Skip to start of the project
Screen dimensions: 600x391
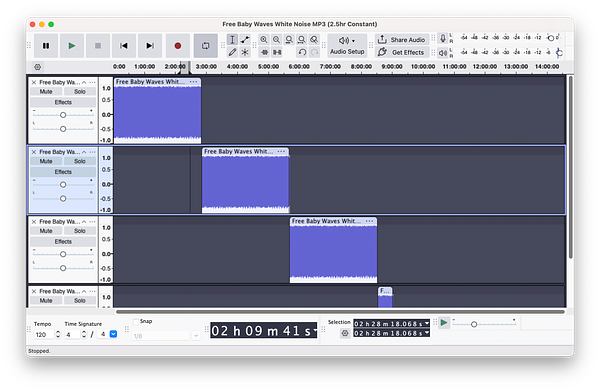(x=124, y=46)
